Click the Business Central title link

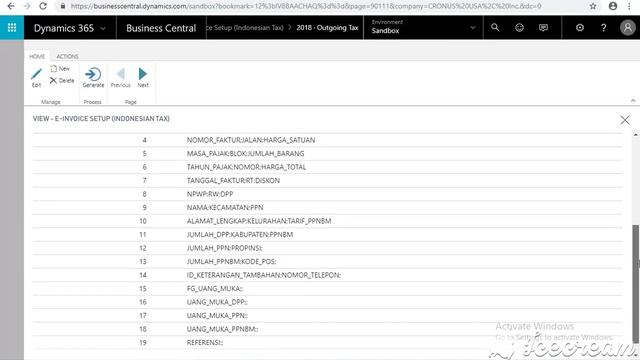click(x=161, y=28)
